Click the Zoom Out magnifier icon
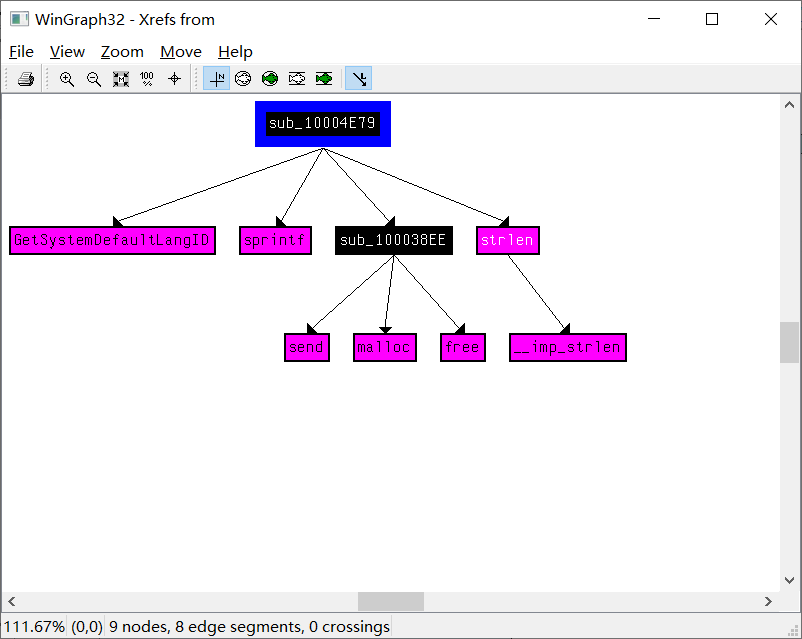This screenshot has width=802, height=639. (x=94, y=79)
